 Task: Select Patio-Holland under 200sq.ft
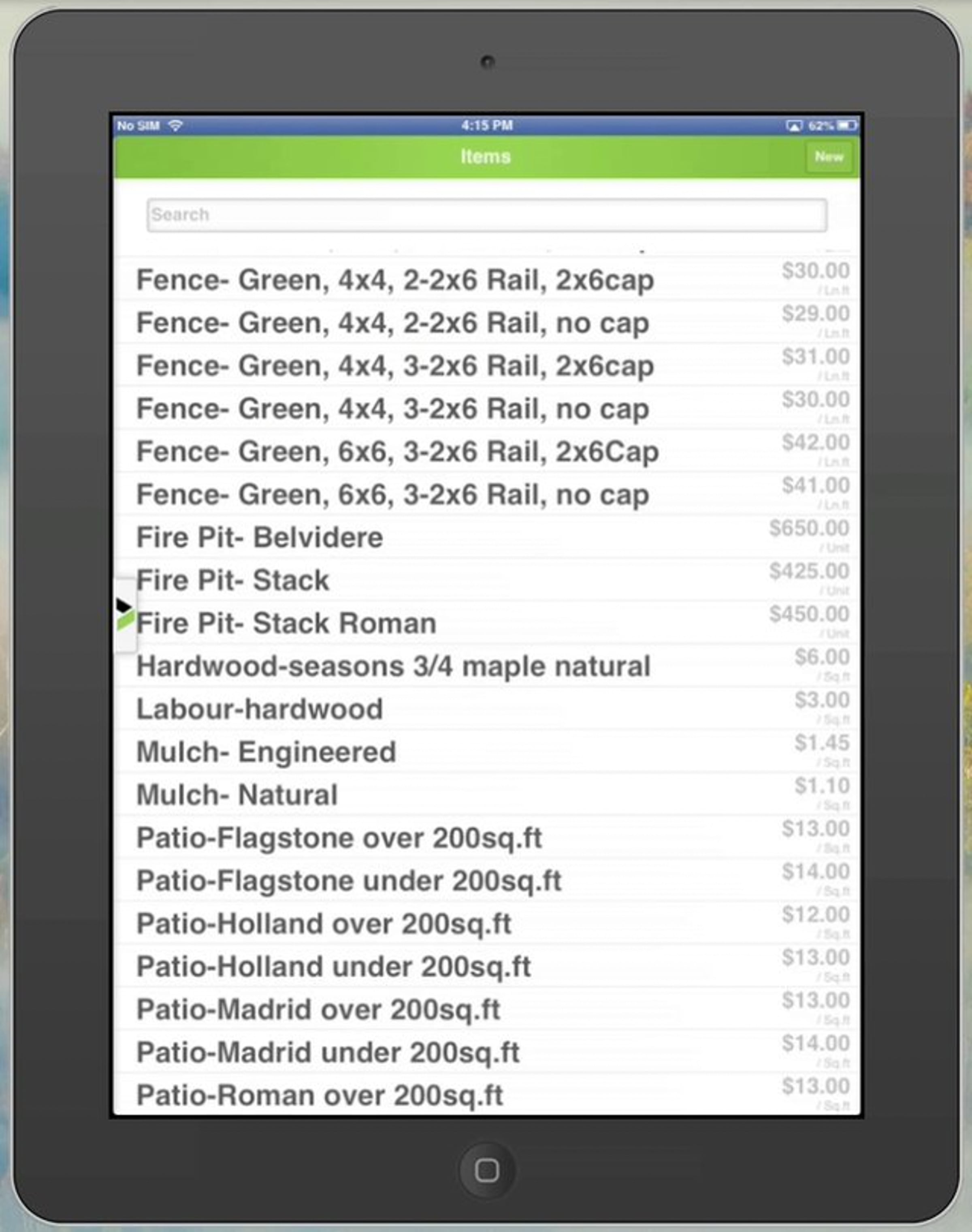tap(333, 967)
